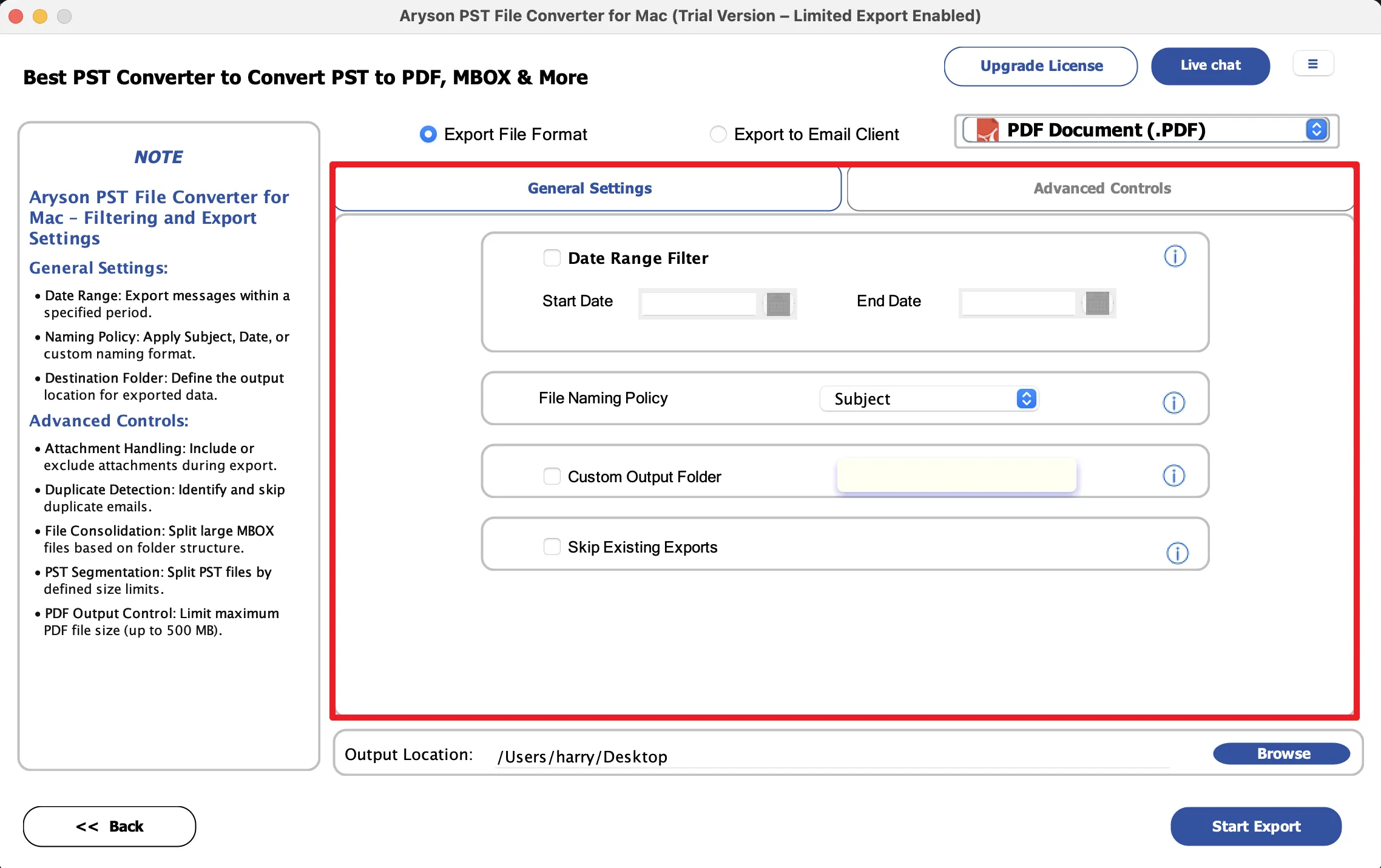Close the window with the red button

coord(16,16)
